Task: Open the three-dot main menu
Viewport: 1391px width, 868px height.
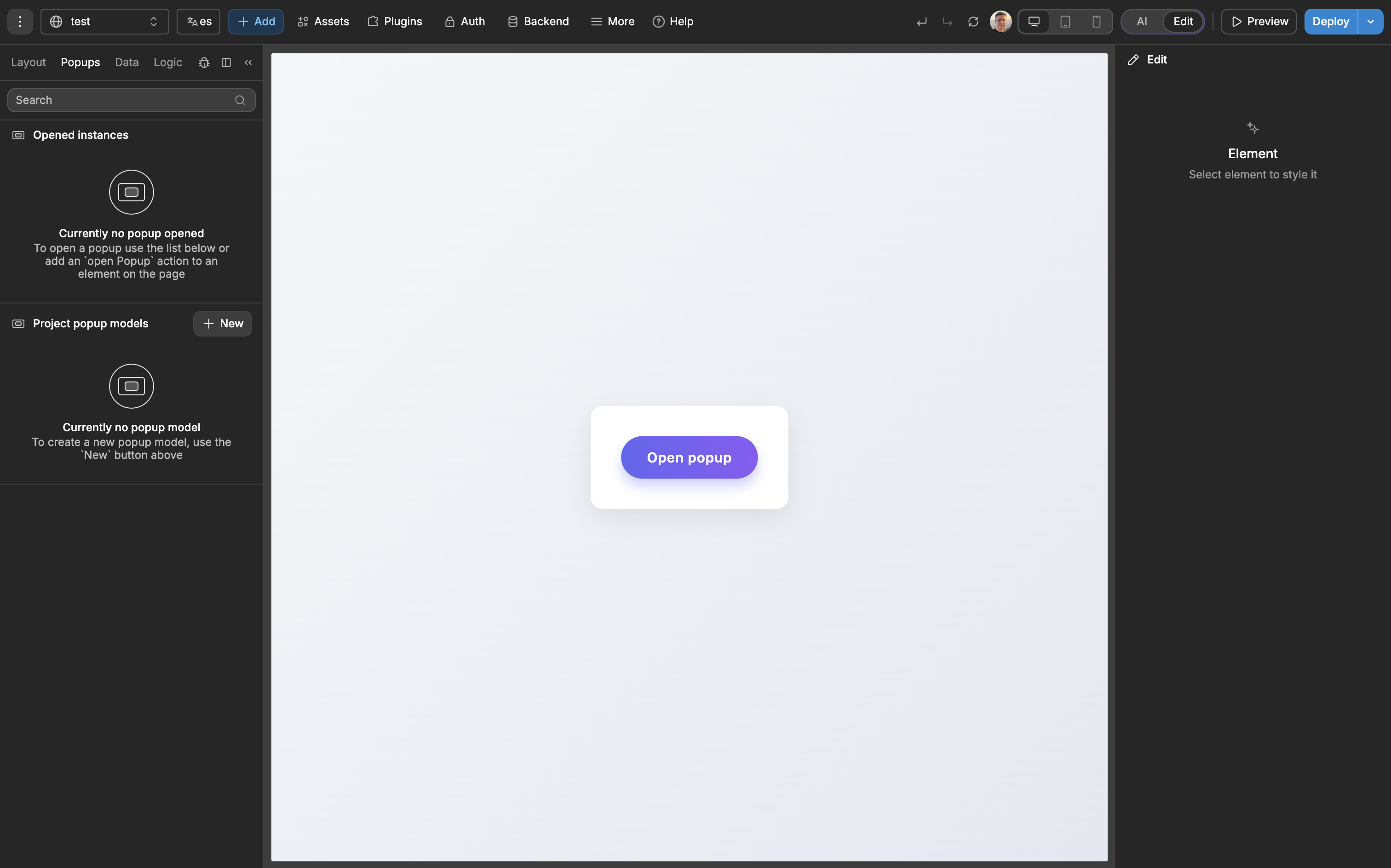Action: pyautogui.click(x=20, y=21)
